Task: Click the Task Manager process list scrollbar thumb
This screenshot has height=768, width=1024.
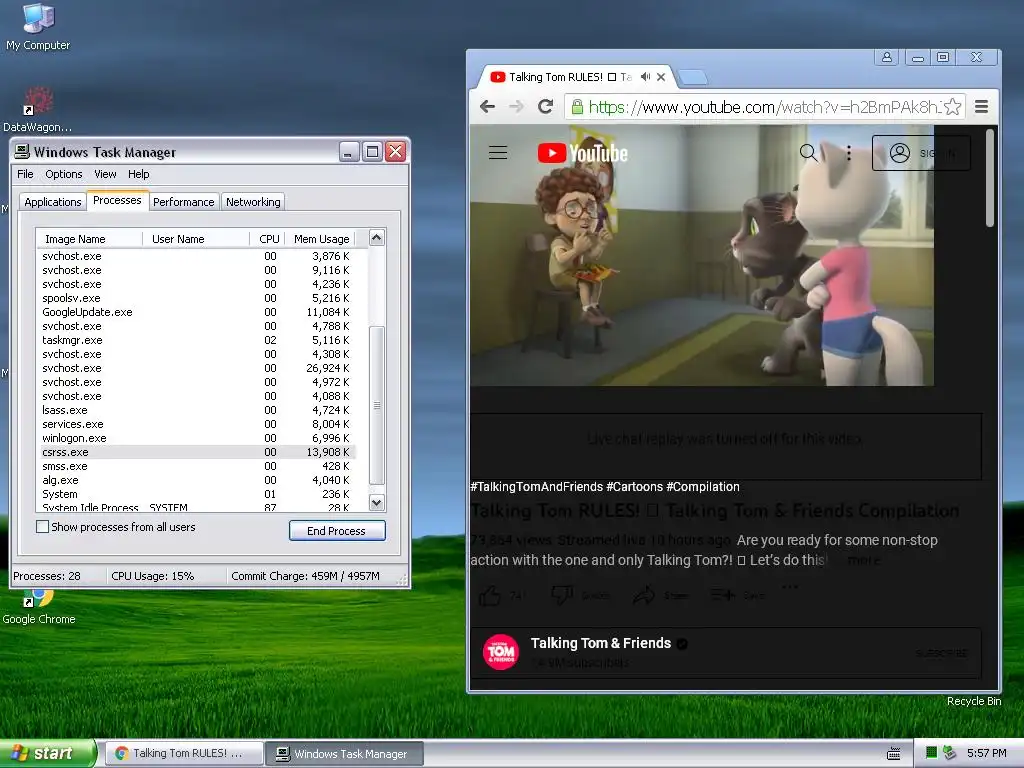Action: point(377,405)
